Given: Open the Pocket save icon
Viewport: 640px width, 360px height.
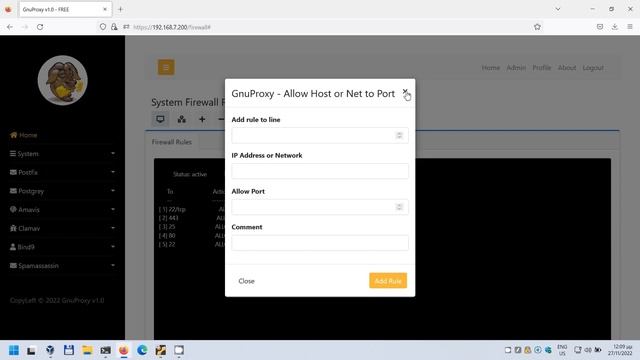Looking at the screenshot, I should [x=600, y=27].
